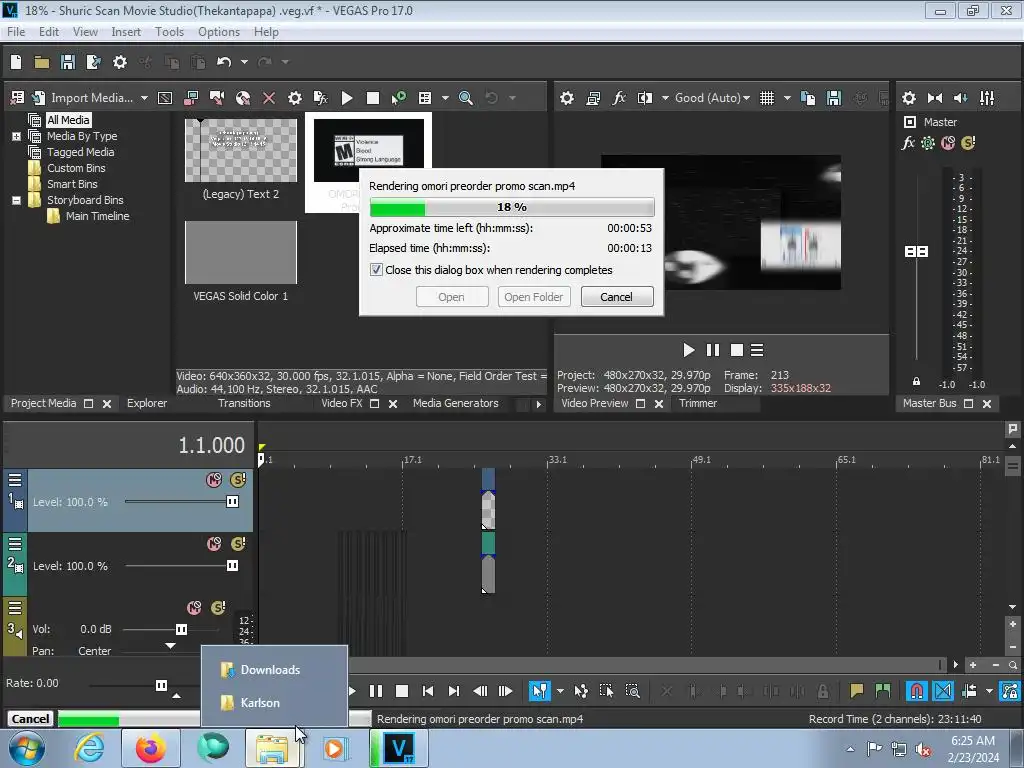Open the Project Media views dropdown arrow

445,98
